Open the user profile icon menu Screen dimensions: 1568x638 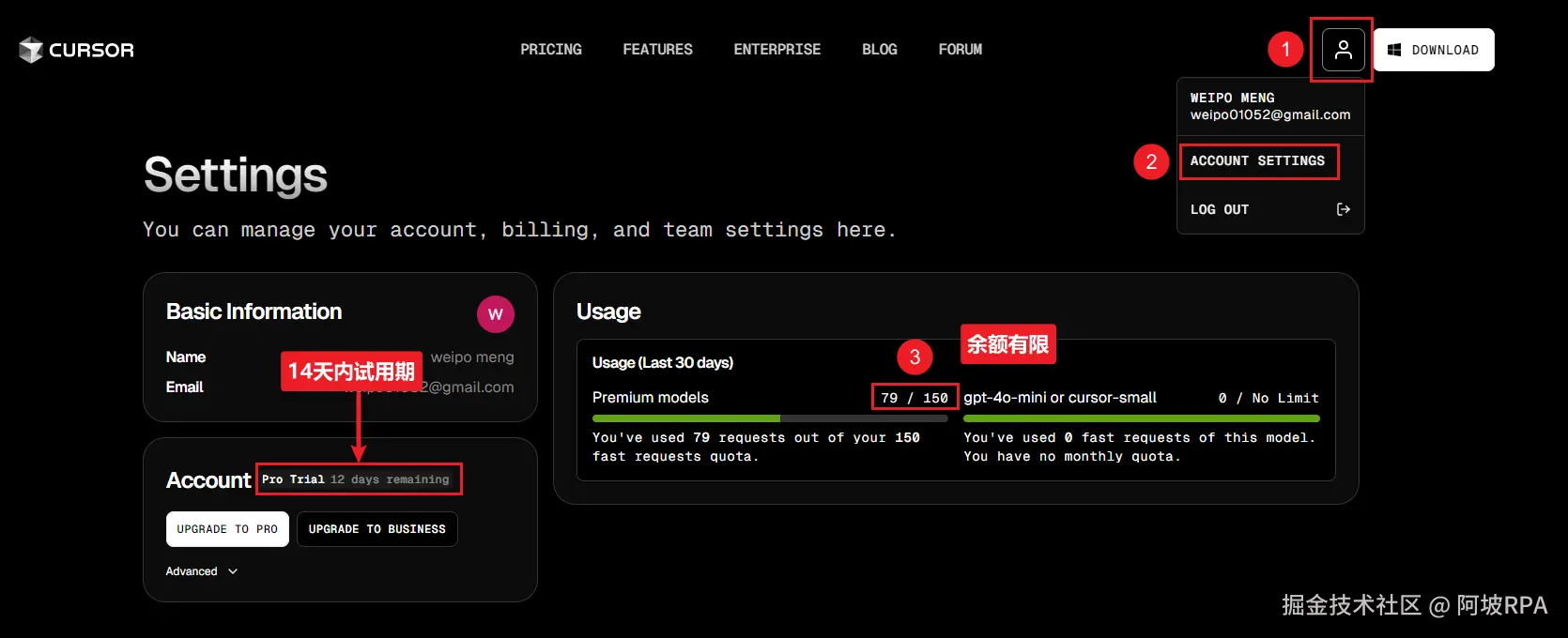tap(1343, 50)
